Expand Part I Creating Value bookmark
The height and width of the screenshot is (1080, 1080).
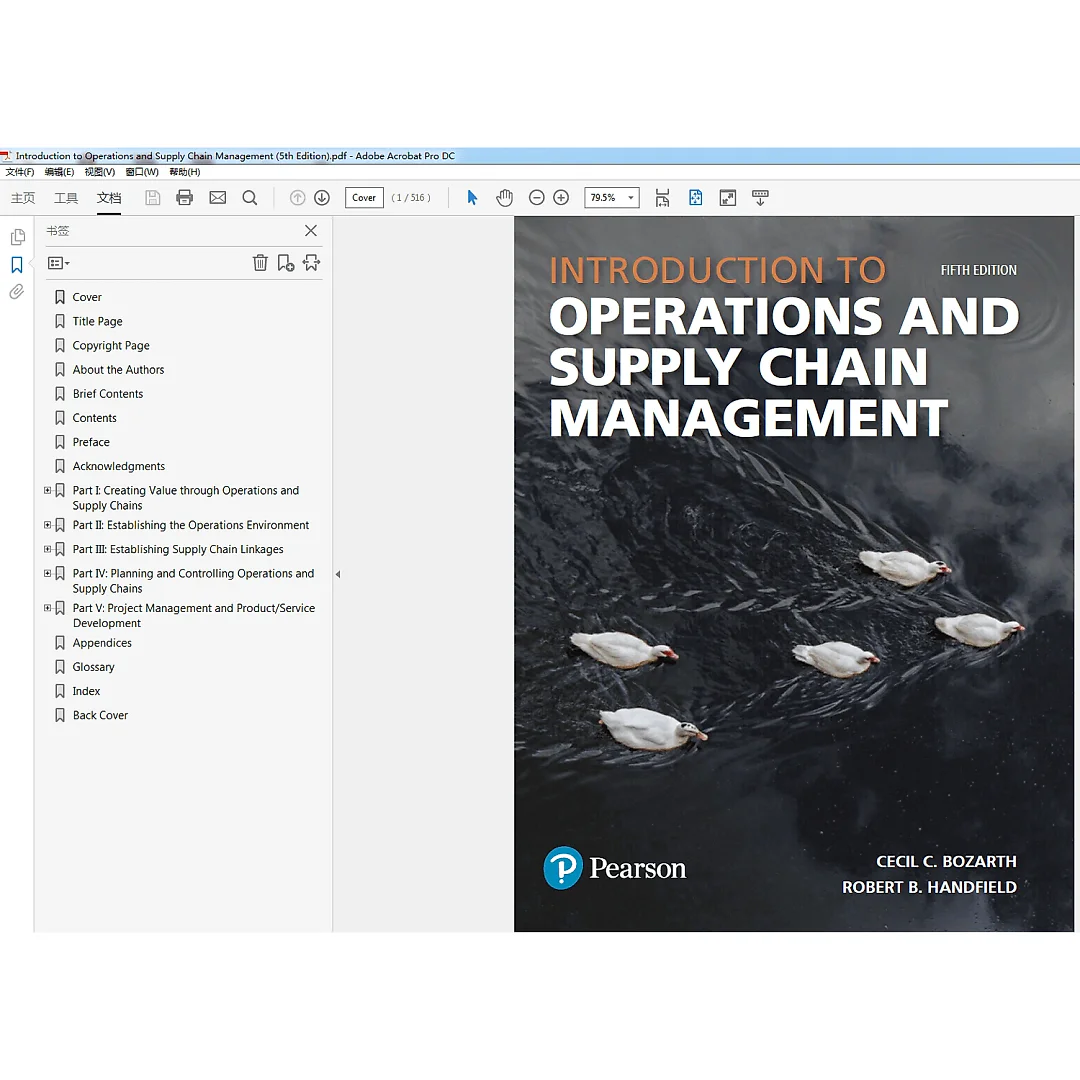(48, 490)
